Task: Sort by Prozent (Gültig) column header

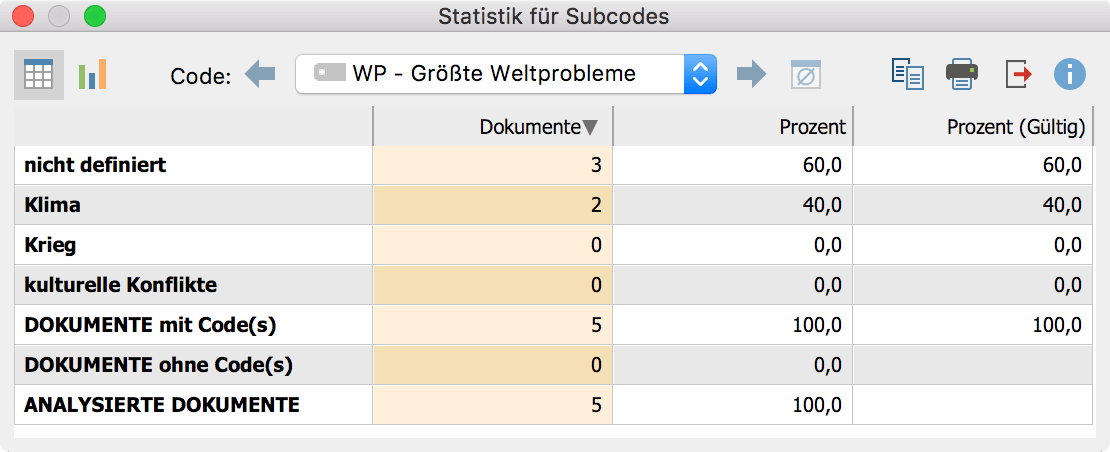Action: 973,127
